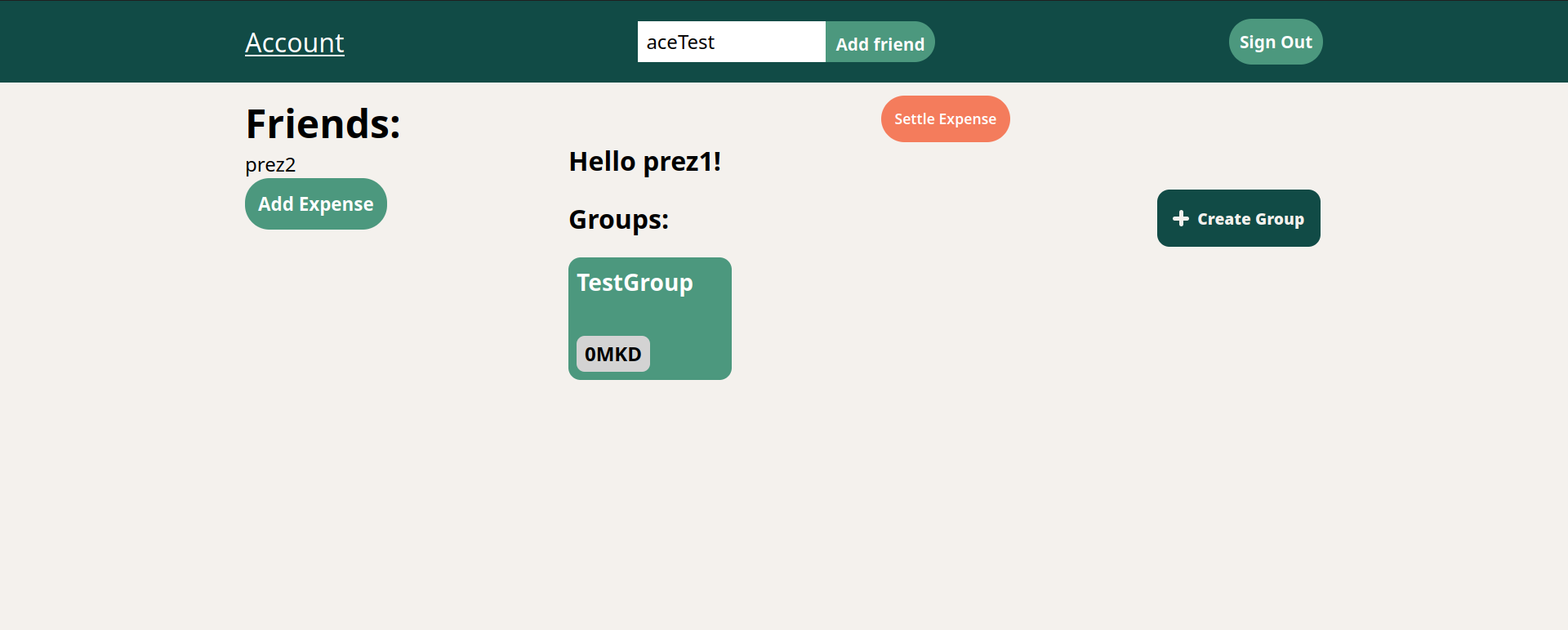Click Add Expense under friend prez2
The height and width of the screenshot is (630, 1568).
[x=315, y=204]
